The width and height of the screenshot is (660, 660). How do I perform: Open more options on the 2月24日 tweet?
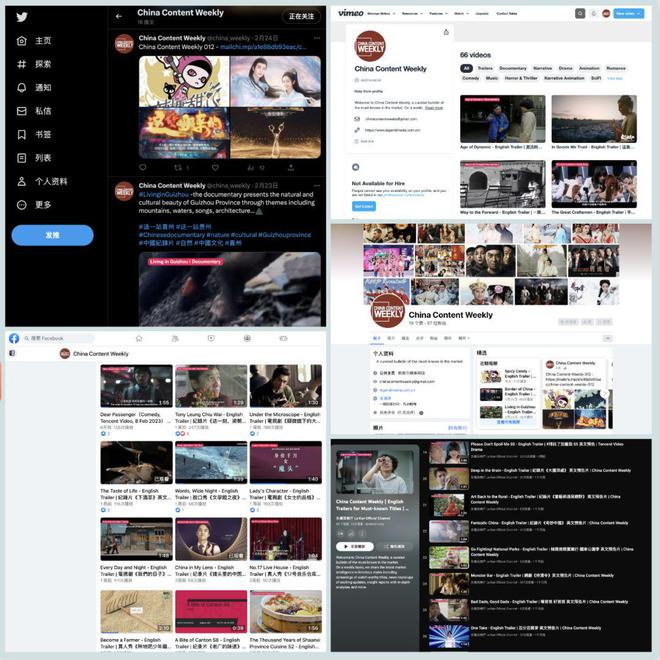[x=317, y=38]
